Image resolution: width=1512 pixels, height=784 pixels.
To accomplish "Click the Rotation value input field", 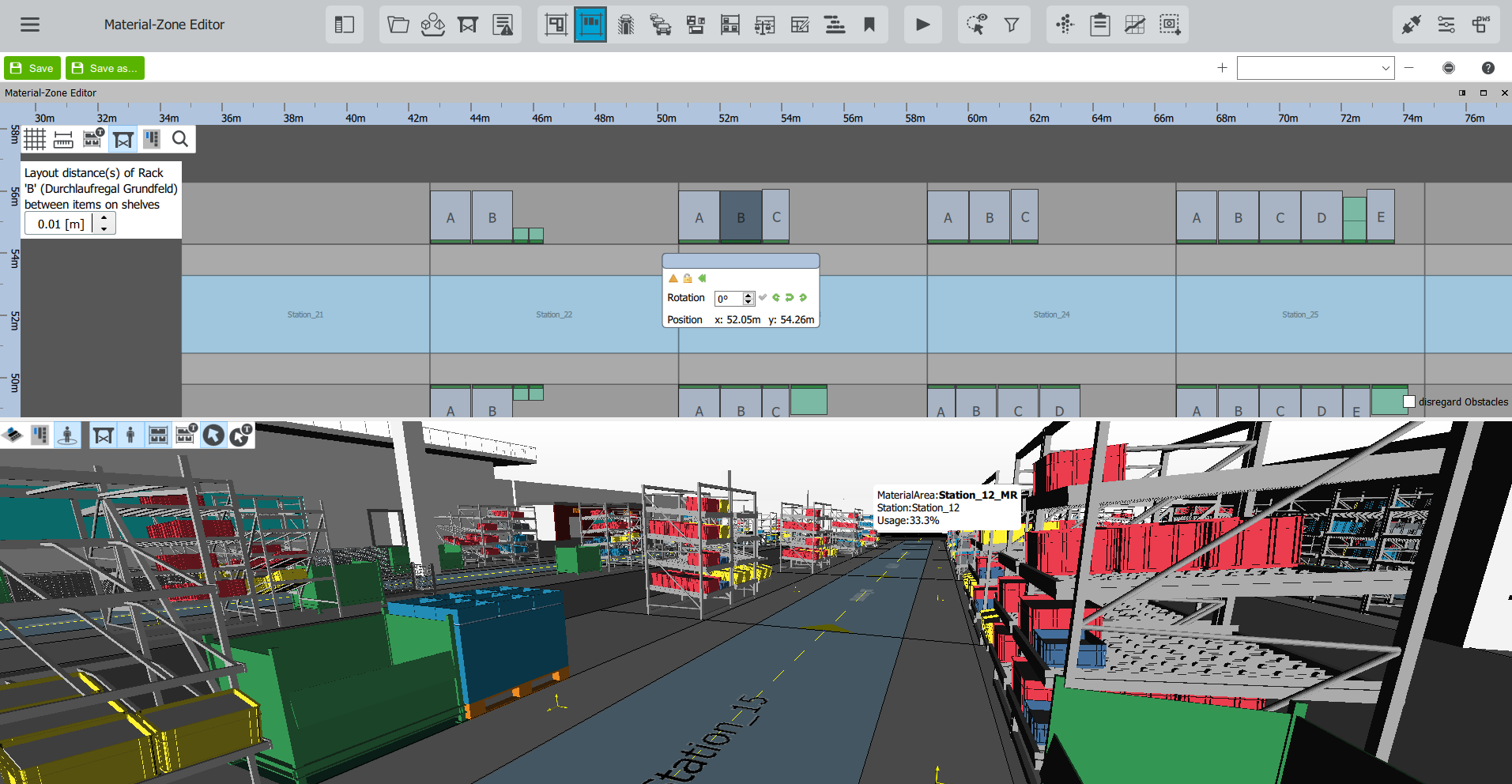I will click(728, 299).
